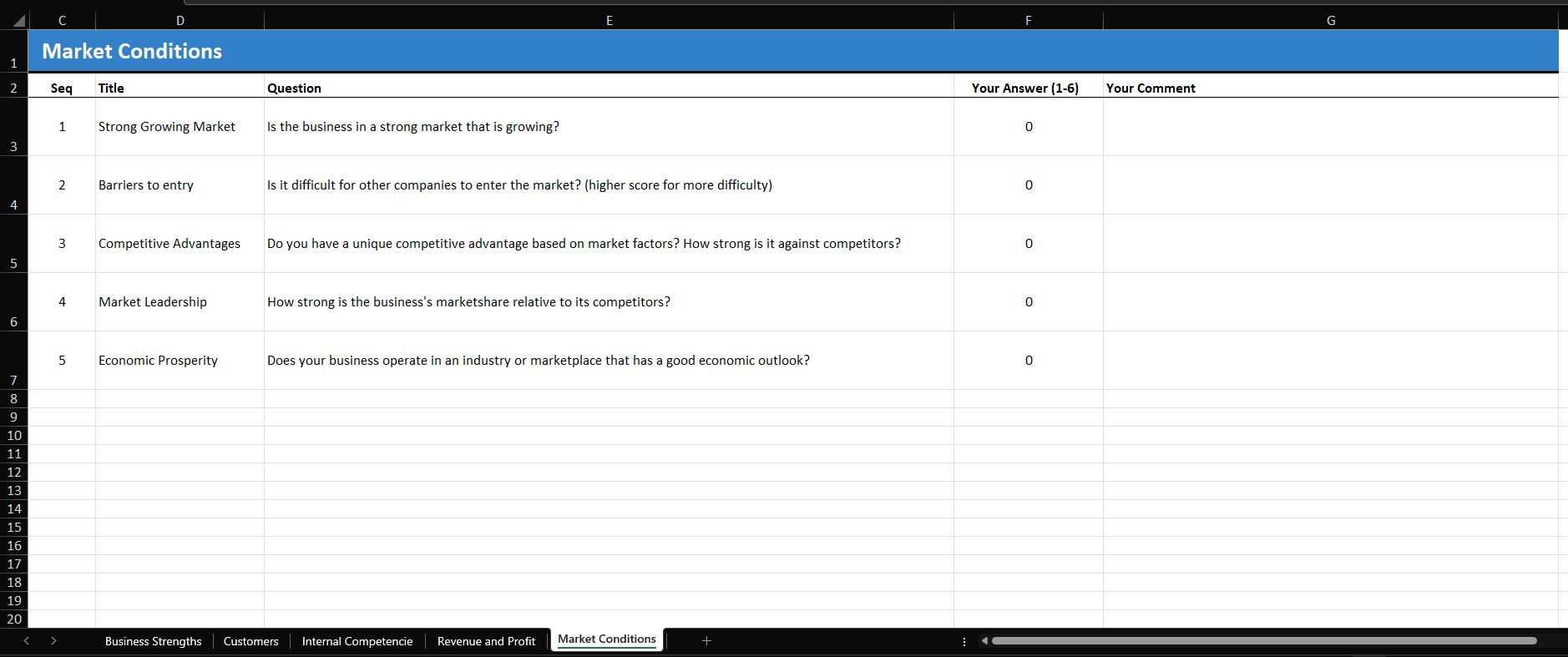Select the comment cell for Economic Prosperity

click(x=1330, y=361)
